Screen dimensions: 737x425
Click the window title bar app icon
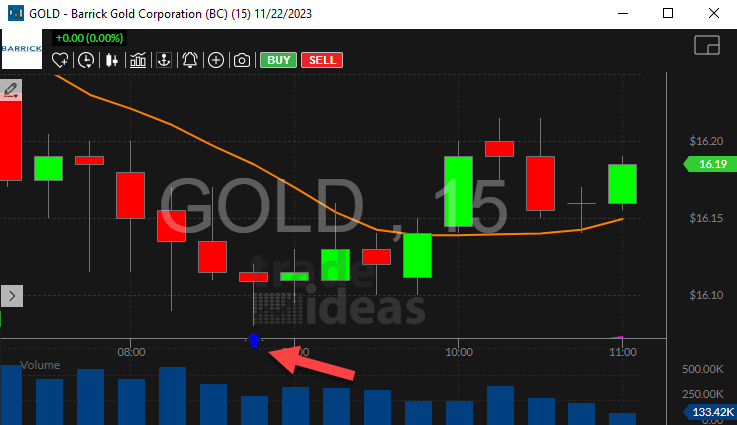(x=14, y=16)
